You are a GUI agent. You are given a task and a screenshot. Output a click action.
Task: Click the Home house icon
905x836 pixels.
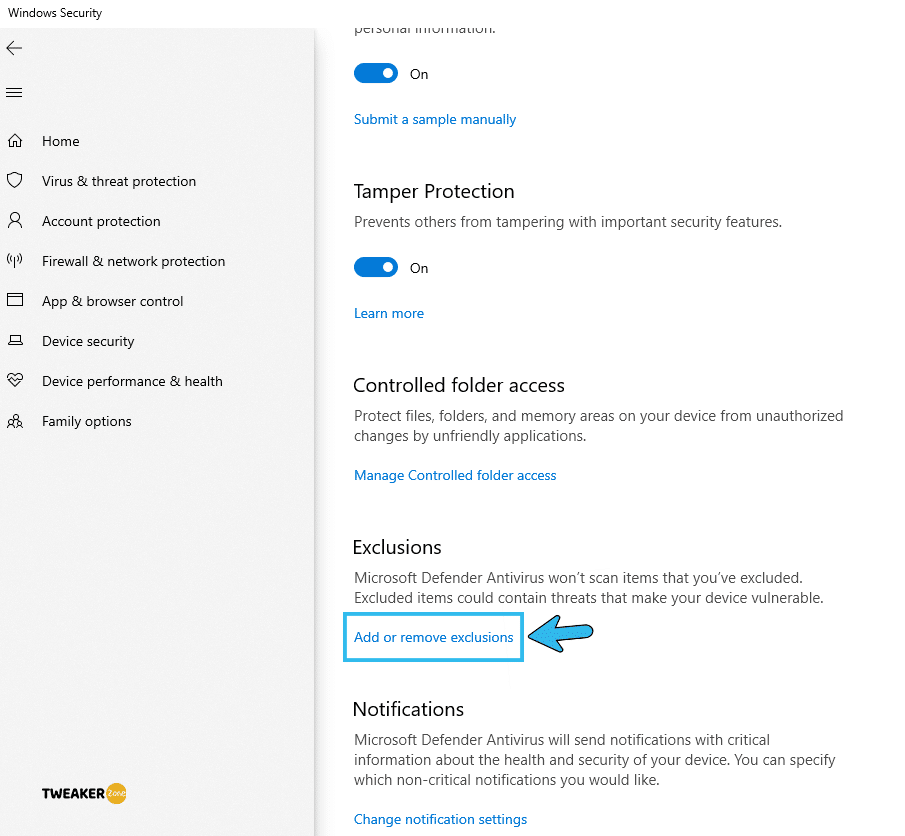[x=15, y=141]
